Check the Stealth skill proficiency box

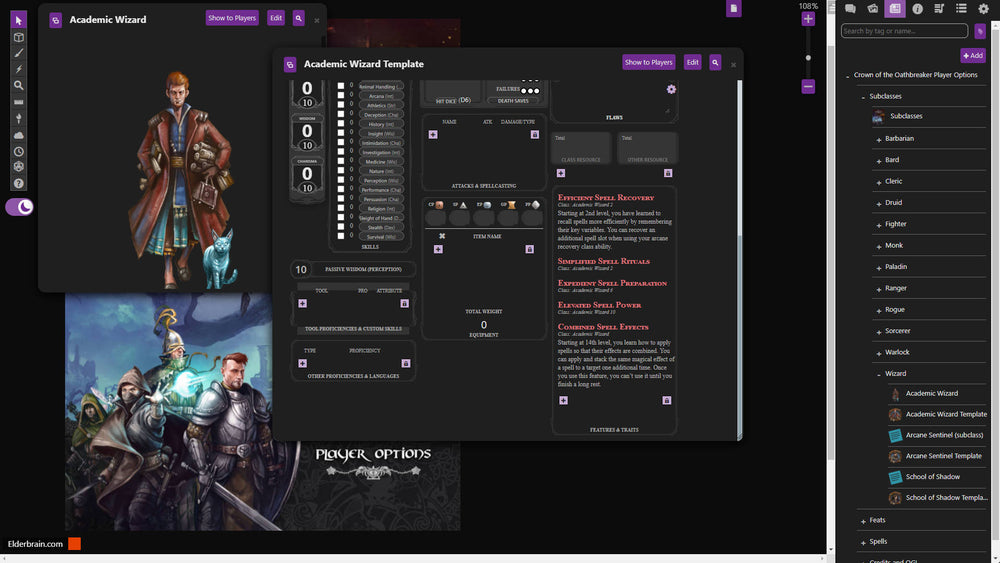point(341,227)
